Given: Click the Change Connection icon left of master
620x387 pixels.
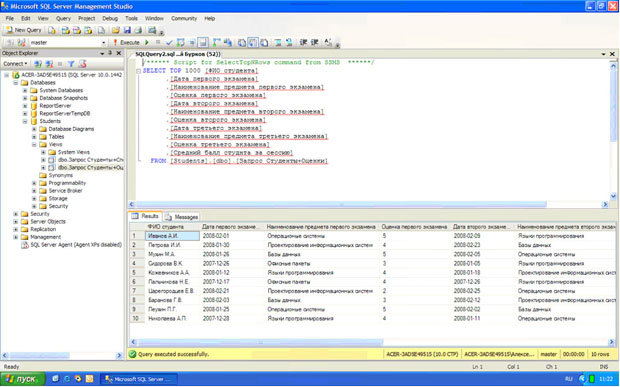Looking at the screenshot, I should click(21, 42).
